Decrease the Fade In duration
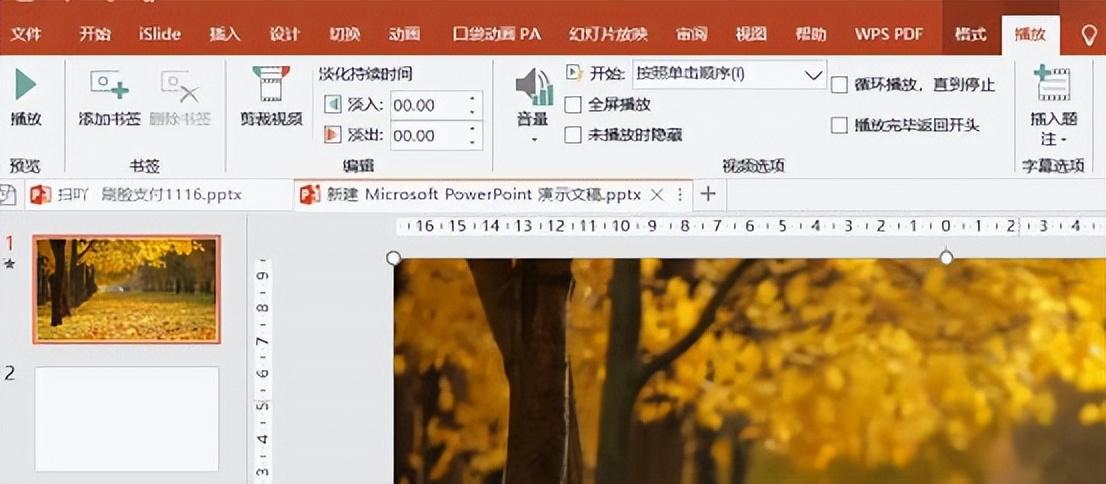 click(471, 112)
